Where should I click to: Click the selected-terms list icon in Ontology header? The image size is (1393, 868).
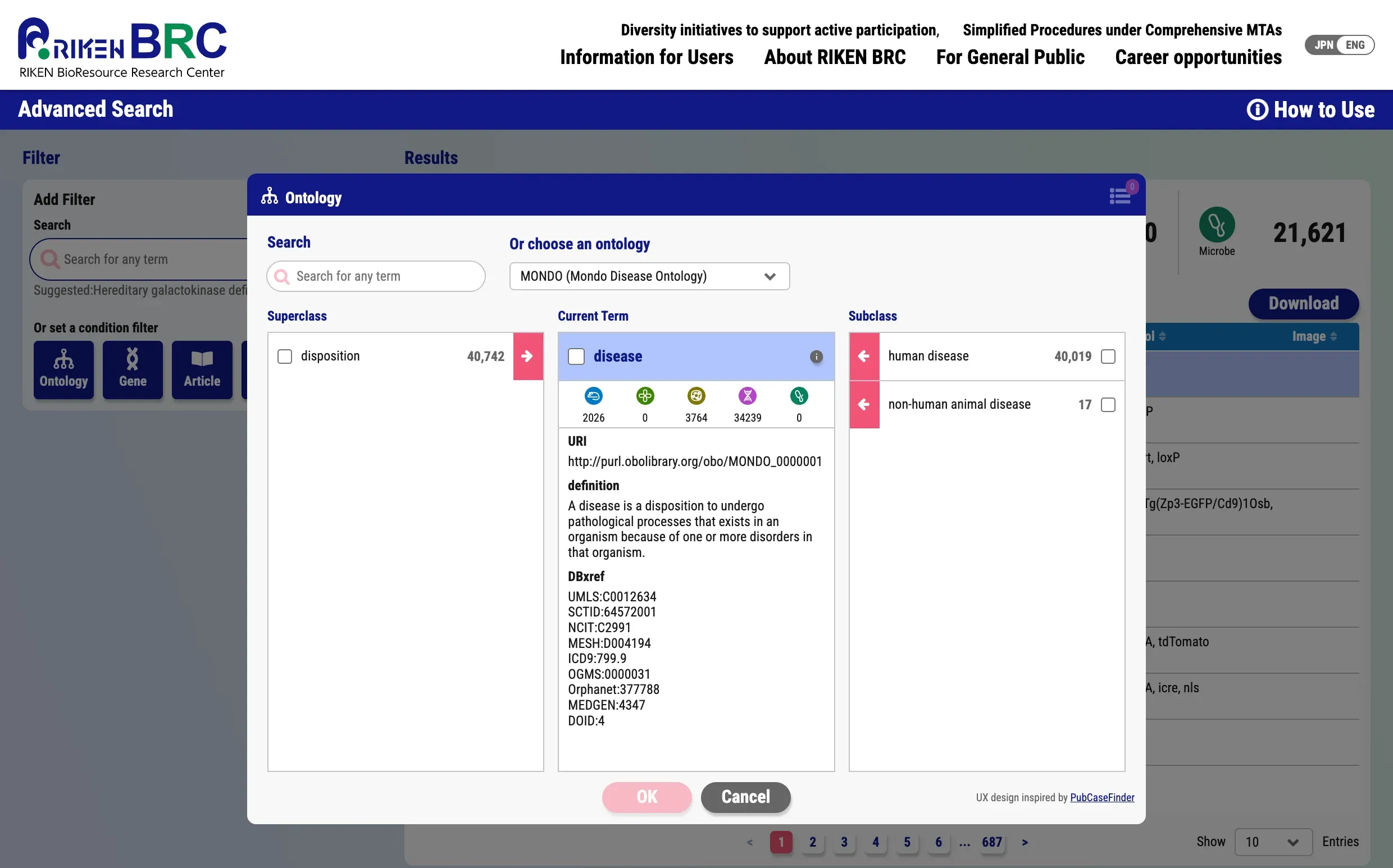coord(1119,196)
